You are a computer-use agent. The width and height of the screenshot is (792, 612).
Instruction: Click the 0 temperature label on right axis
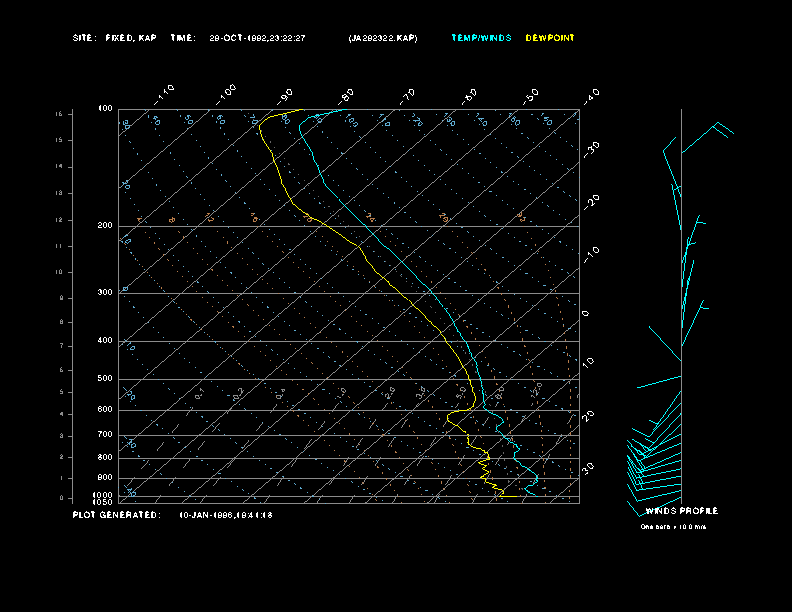coord(586,314)
